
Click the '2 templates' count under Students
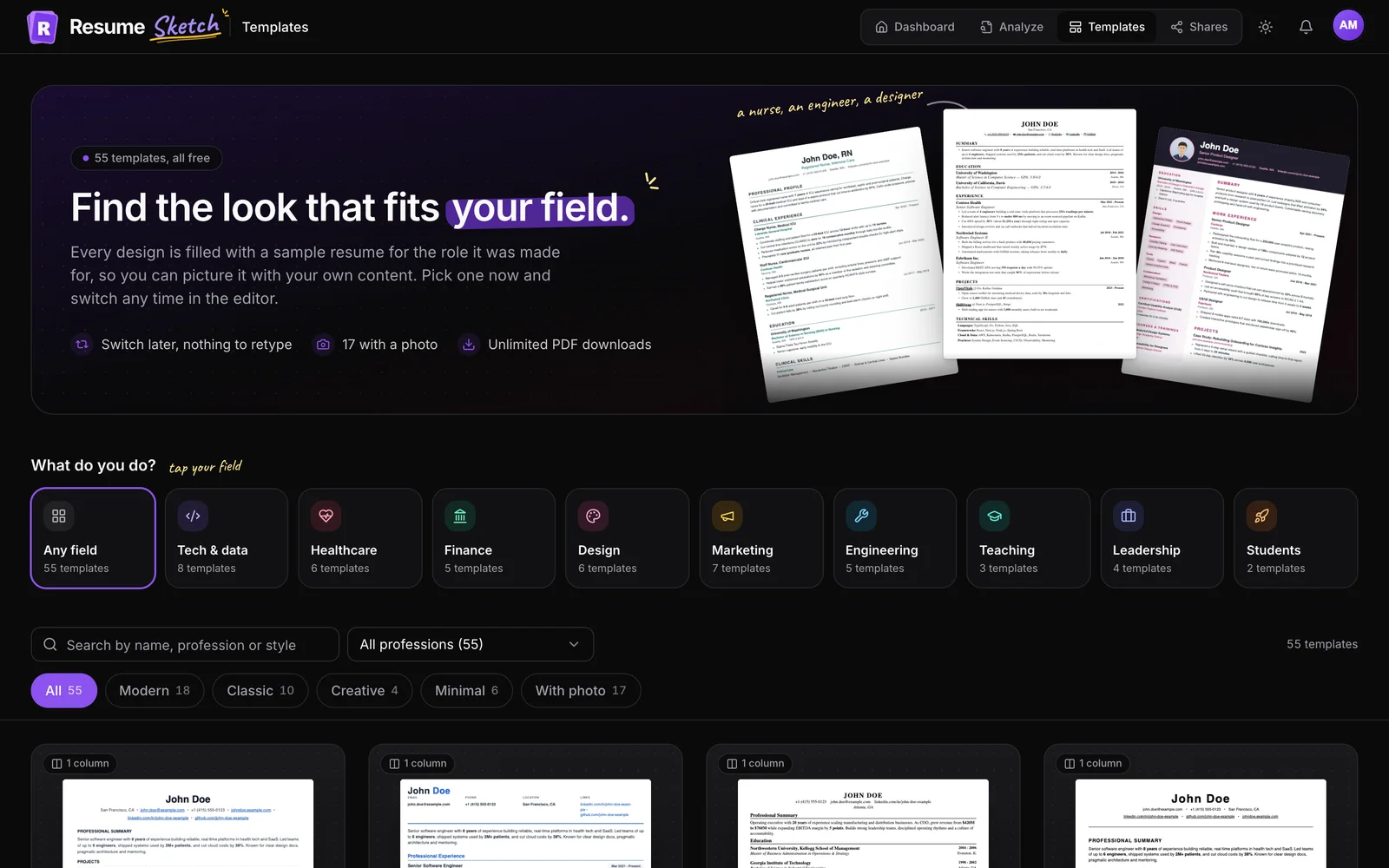tap(1276, 569)
